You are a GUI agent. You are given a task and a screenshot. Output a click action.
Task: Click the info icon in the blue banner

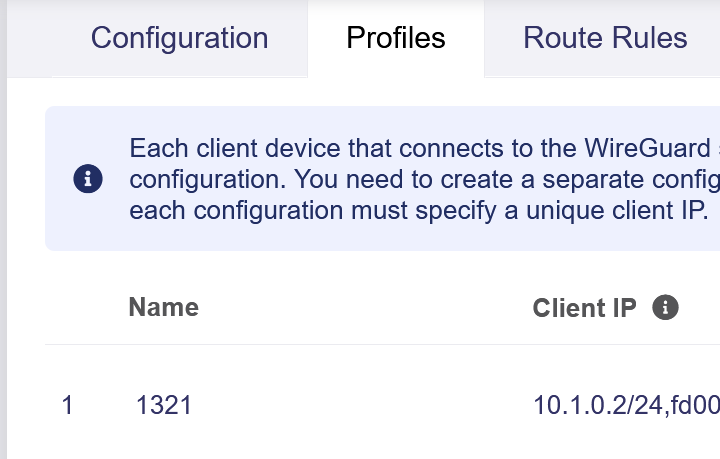coord(88,180)
